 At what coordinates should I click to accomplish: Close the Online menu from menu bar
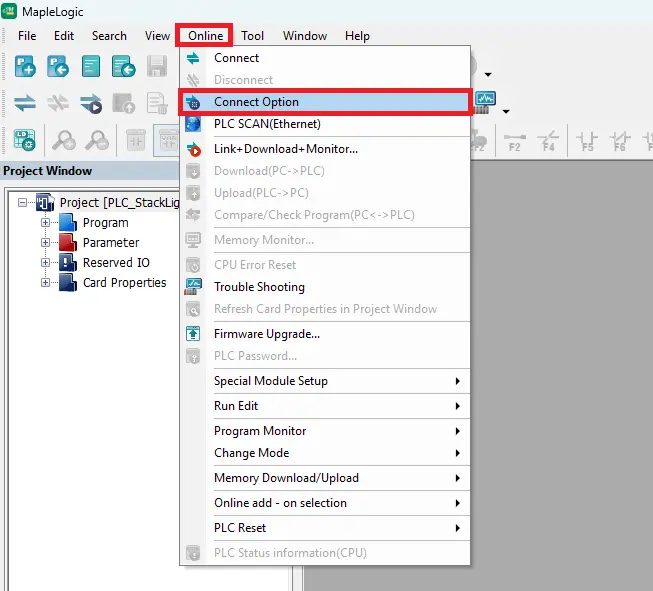[205, 36]
